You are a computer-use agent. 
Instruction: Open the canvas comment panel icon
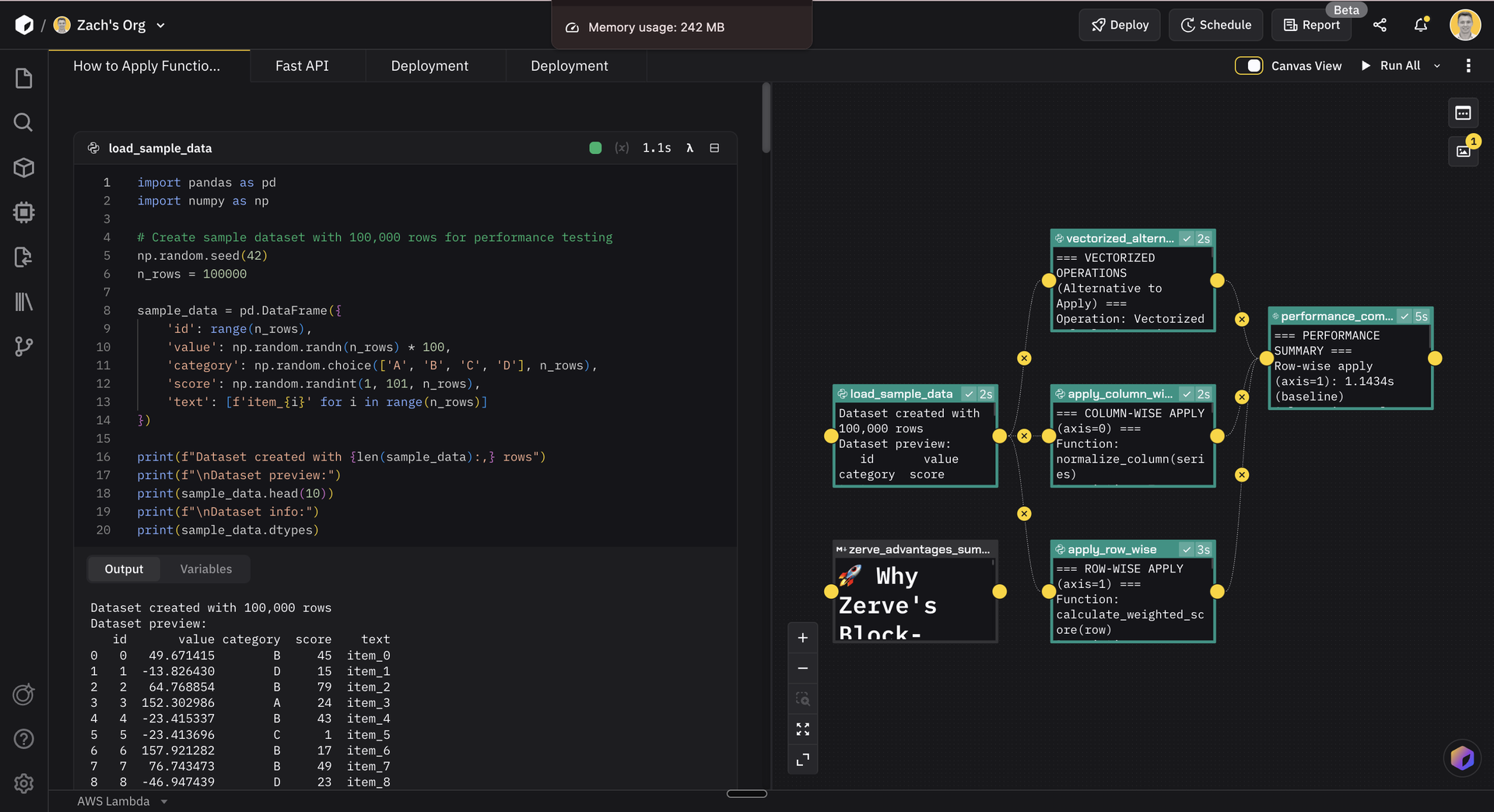tap(1463, 114)
